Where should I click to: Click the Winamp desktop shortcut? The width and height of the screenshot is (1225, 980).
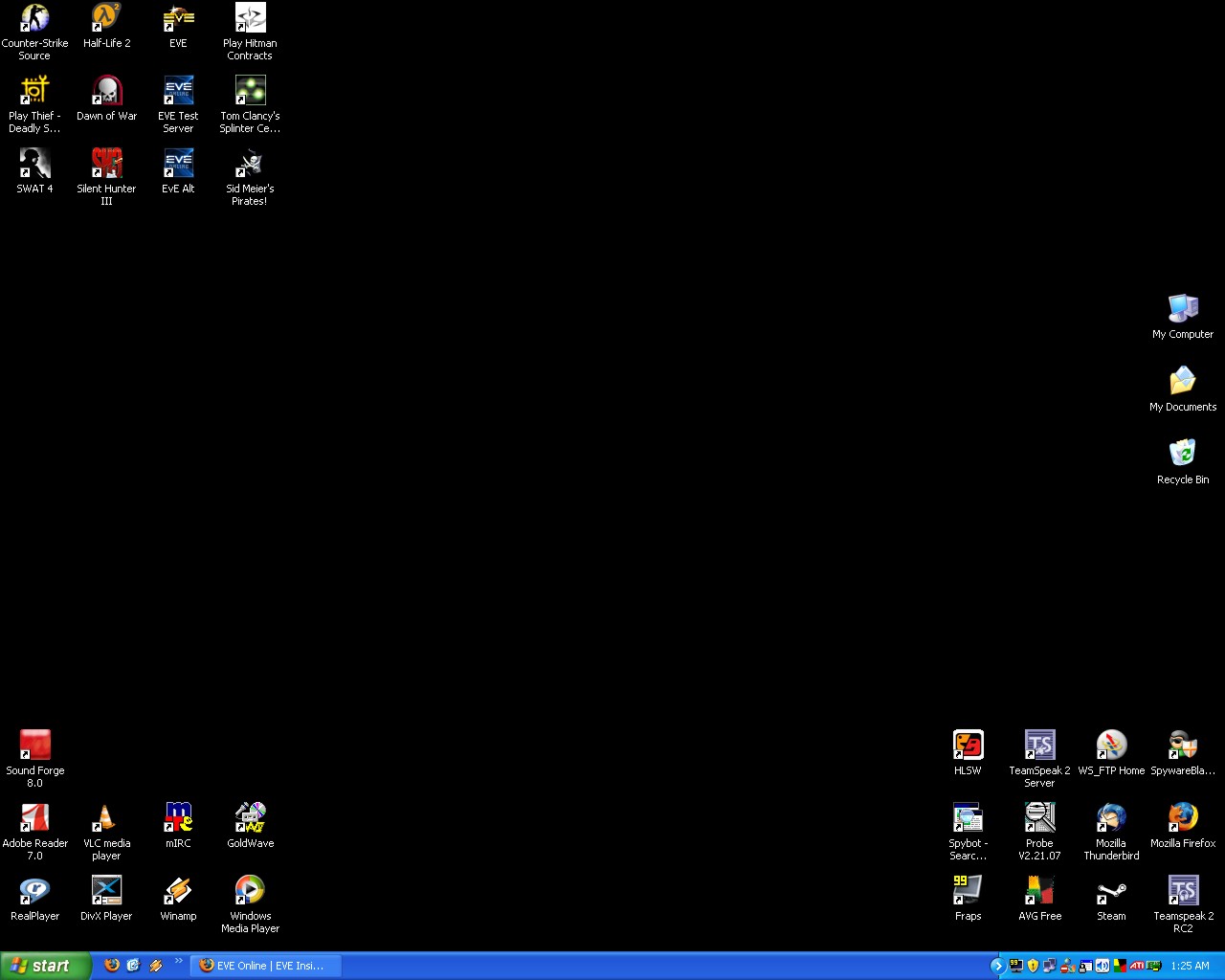178,899
